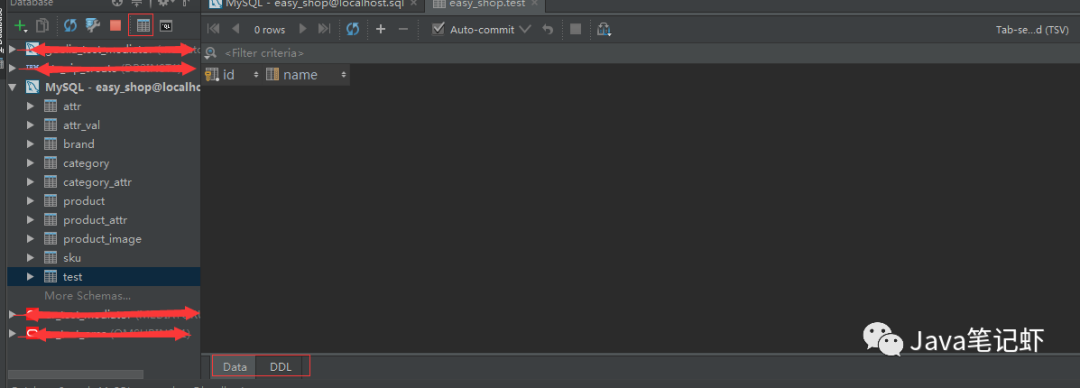
Task: Select the 'sku' table name
Action: click(x=72, y=258)
